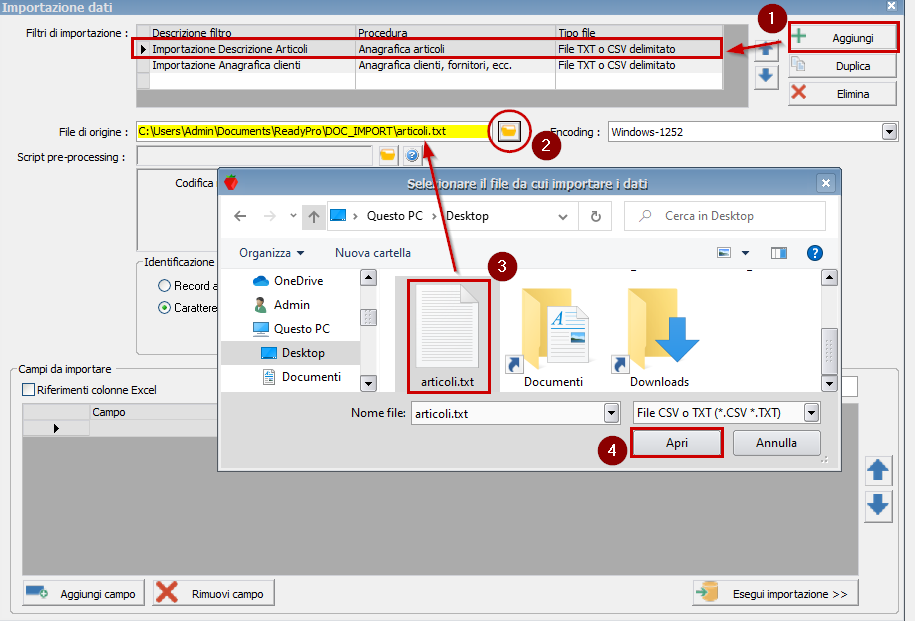915x621 pixels.
Task: Click the help icon beside Script pre-processing
Action: coord(411,155)
